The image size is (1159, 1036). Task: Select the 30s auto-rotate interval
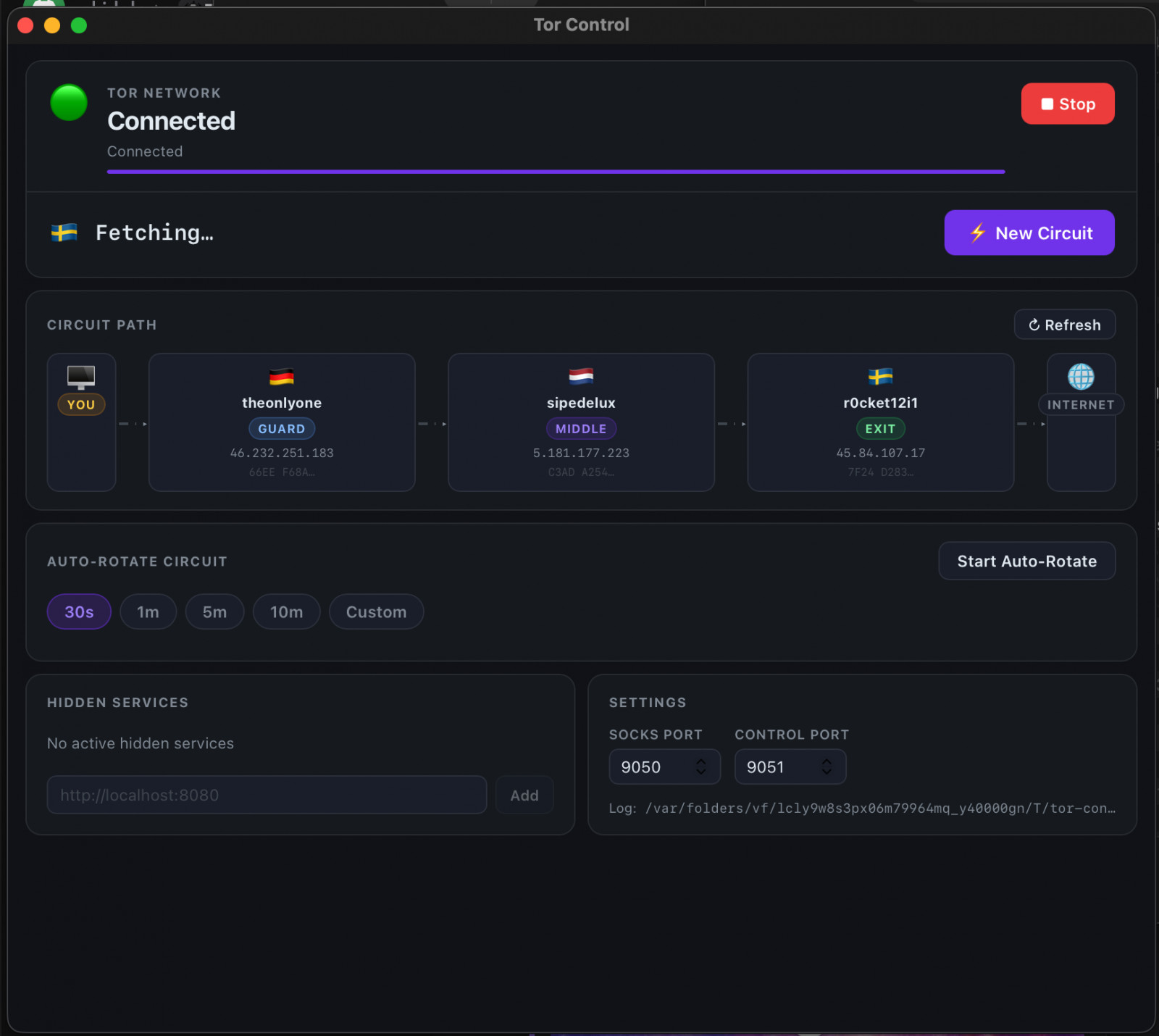click(79, 612)
